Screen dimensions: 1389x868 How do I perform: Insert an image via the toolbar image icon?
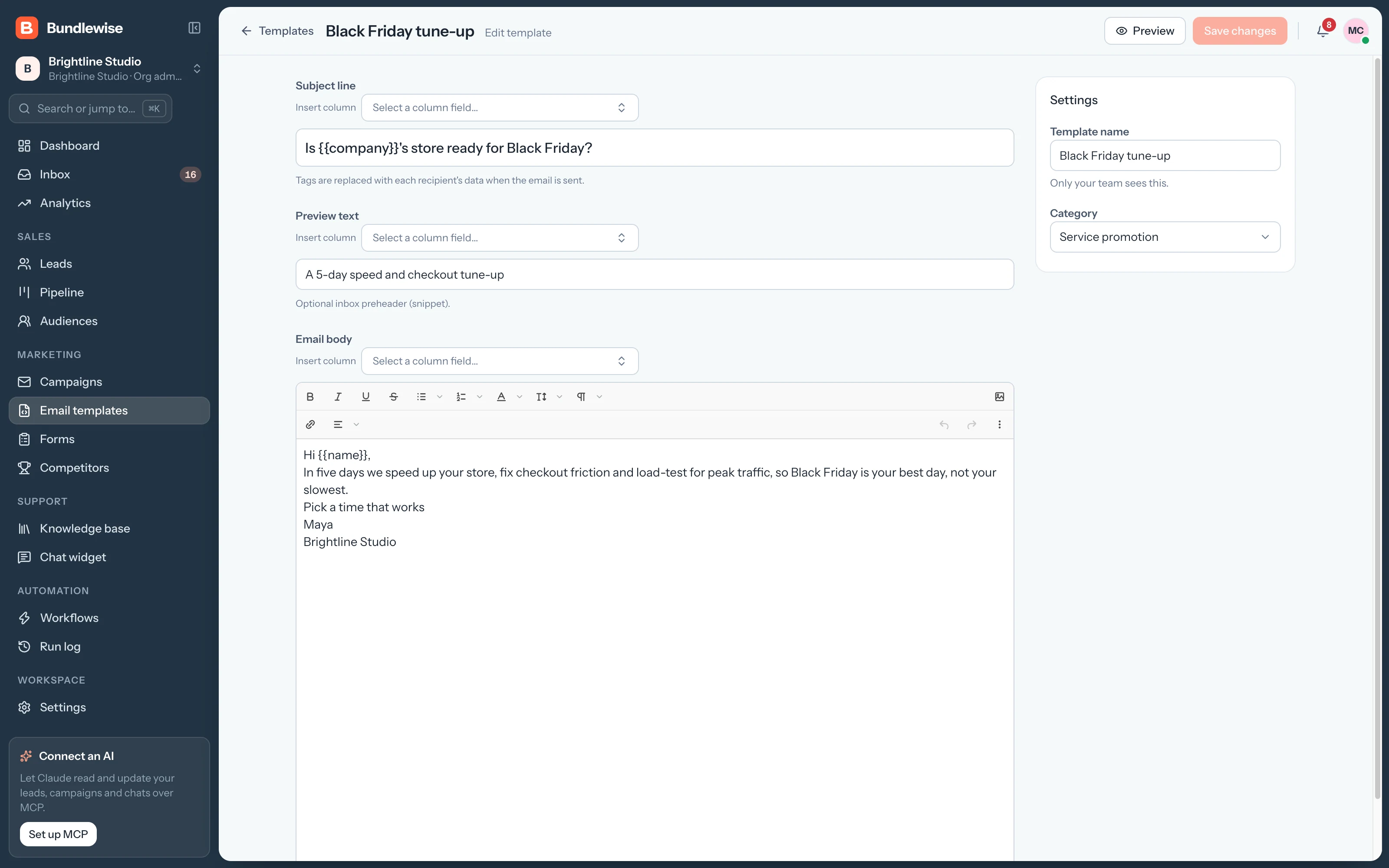(999, 397)
